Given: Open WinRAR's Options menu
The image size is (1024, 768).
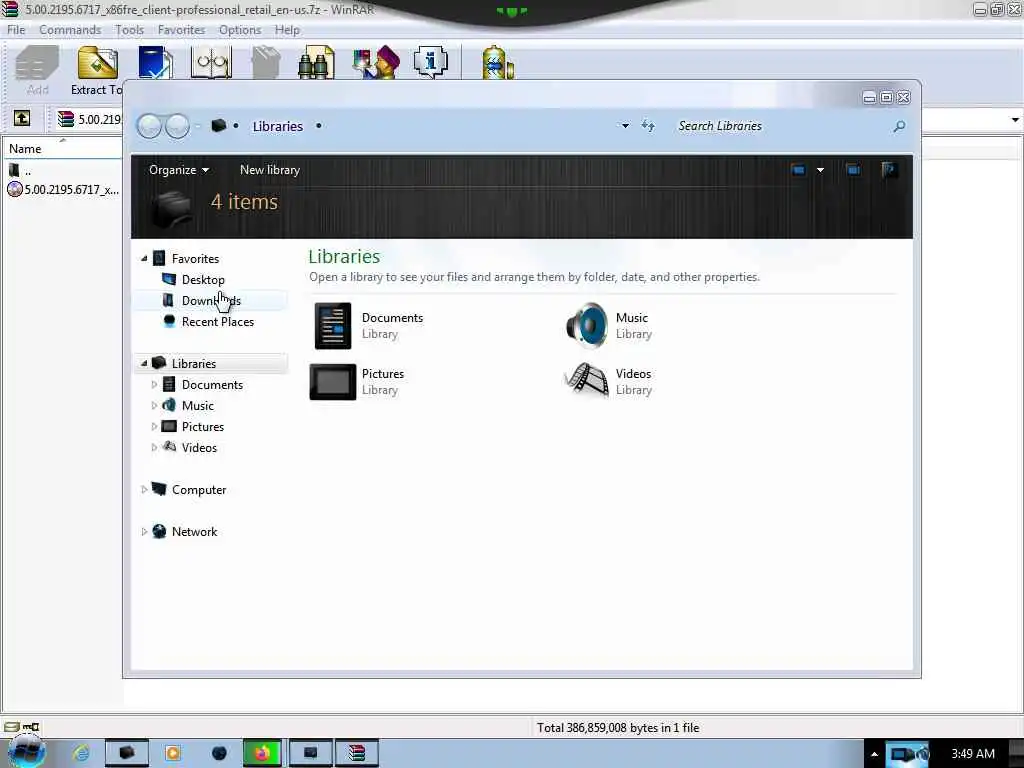Looking at the screenshot, I should click(240, 29).
